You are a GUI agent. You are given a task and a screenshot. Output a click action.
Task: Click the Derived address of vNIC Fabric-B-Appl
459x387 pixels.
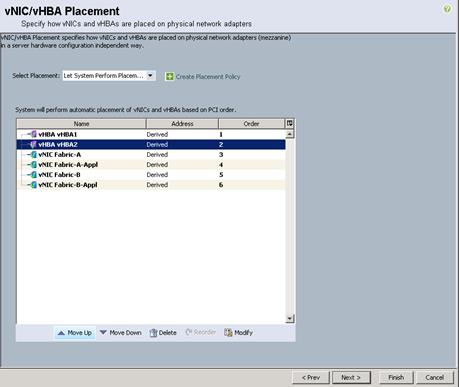click(x=157, y=184)
